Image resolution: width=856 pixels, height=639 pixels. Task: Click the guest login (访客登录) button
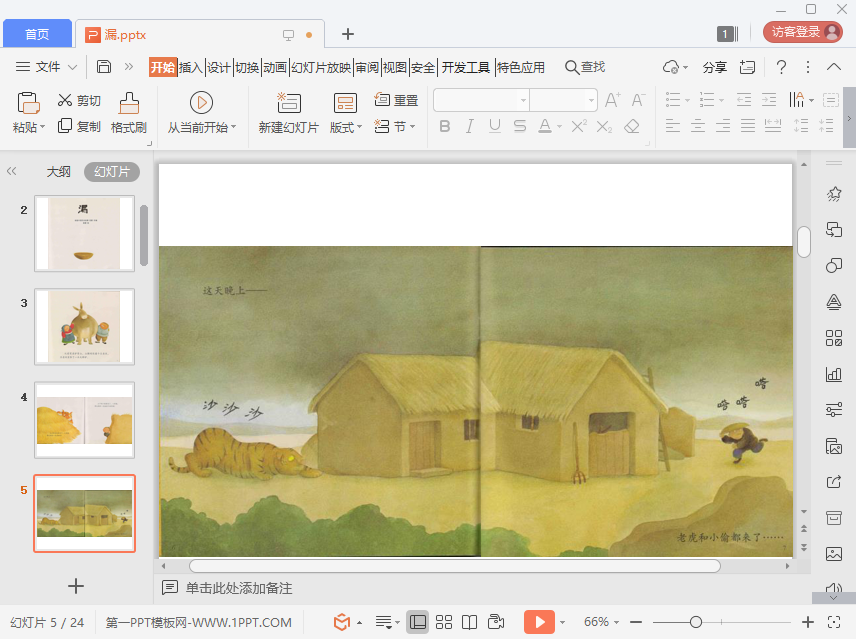(x=803, y=32)
